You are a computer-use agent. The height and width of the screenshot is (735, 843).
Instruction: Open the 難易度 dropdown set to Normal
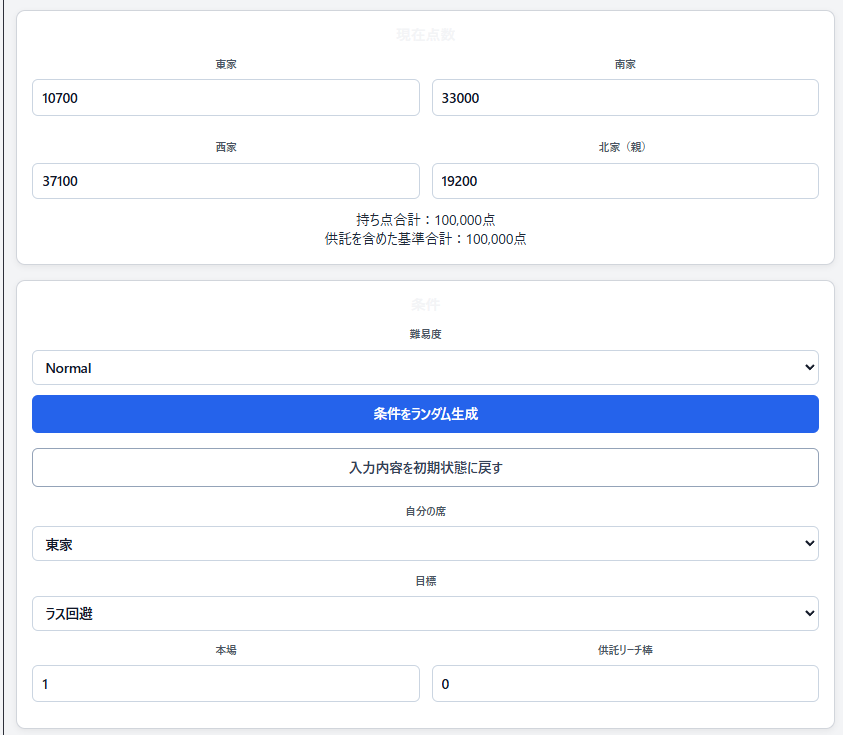(x=425, y=368)
